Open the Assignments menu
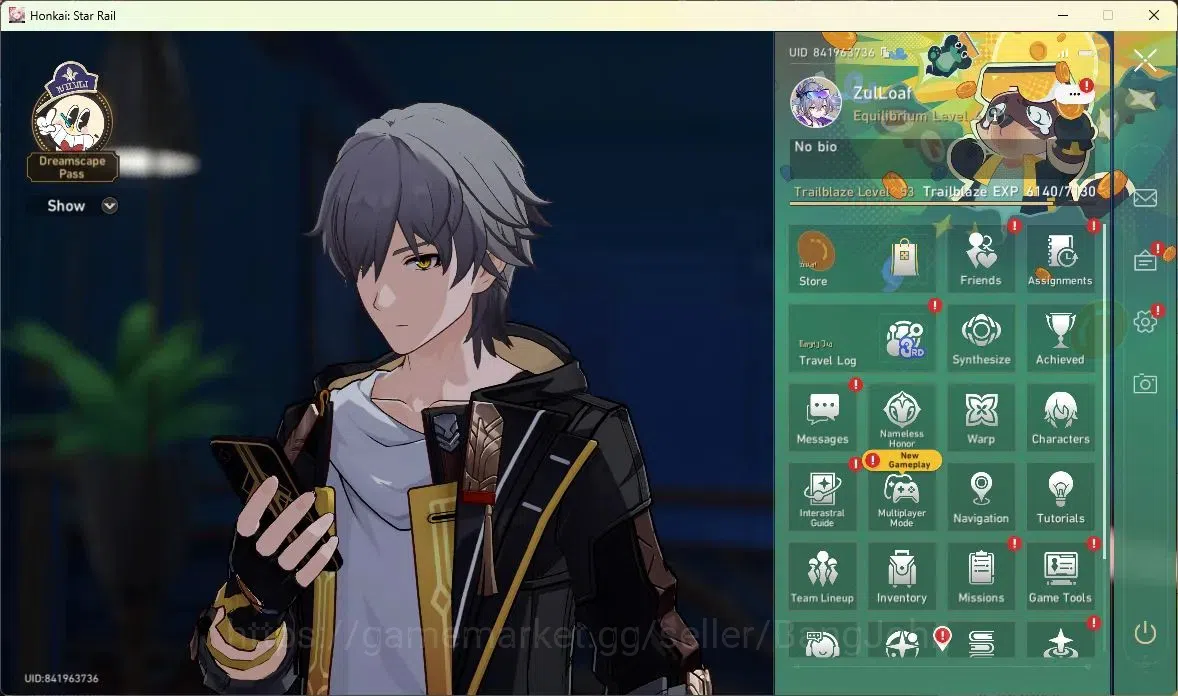1178x696 pixels. coord(1060,259)
